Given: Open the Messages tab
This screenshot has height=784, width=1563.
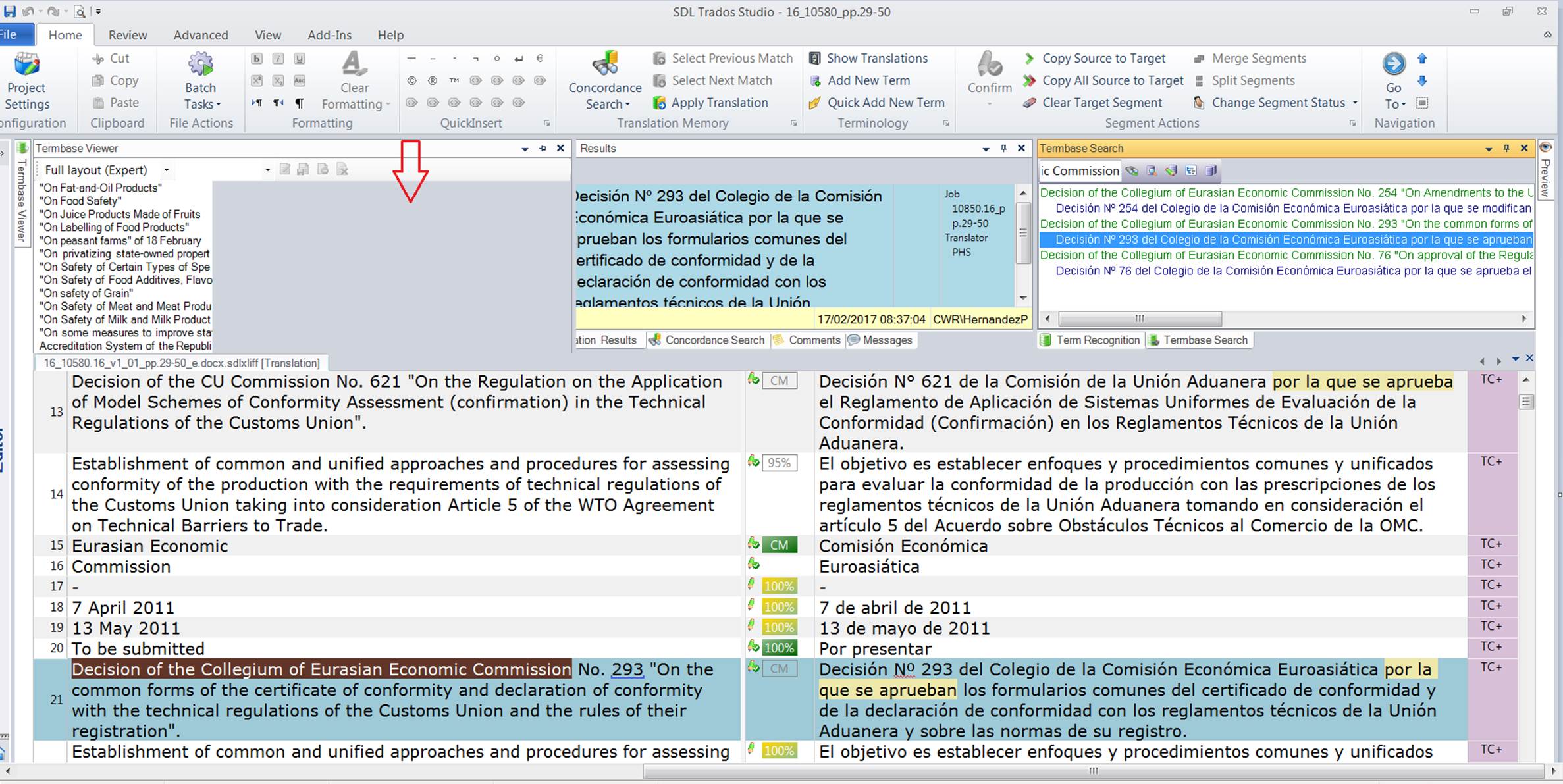Looking at the screenshot, I should click(x=880, y=340).
